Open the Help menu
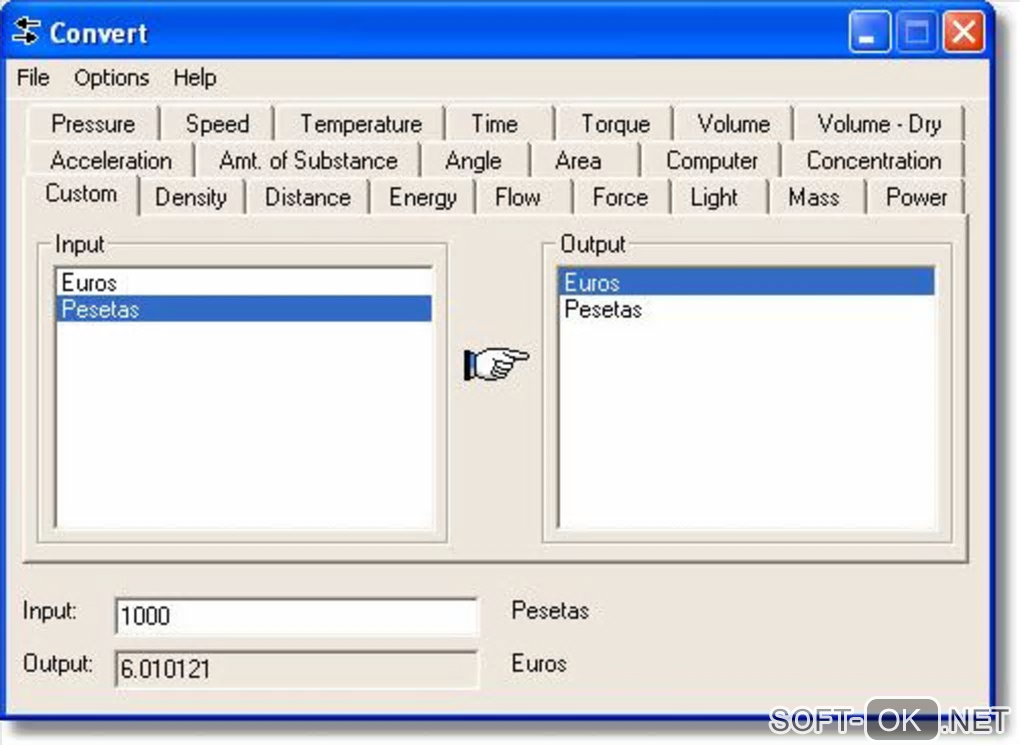Image resolution: width=1020 pixels, height=745 pixels. 195,77
